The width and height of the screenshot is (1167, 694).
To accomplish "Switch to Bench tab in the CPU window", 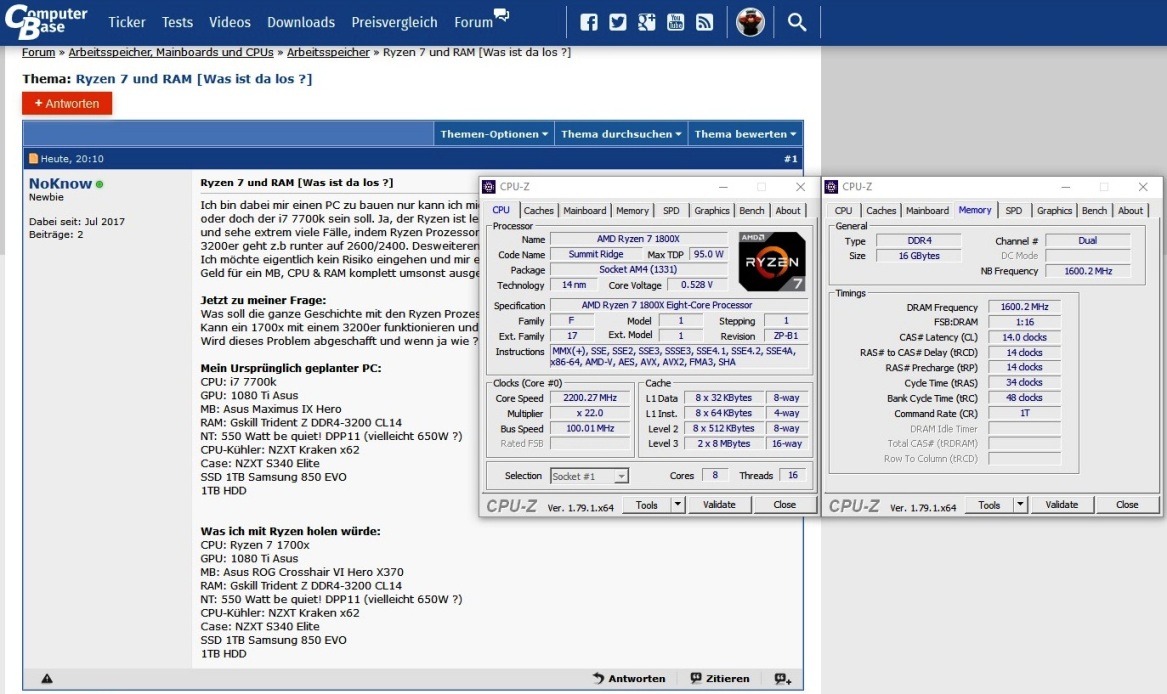I will click(x=752, y=211).
